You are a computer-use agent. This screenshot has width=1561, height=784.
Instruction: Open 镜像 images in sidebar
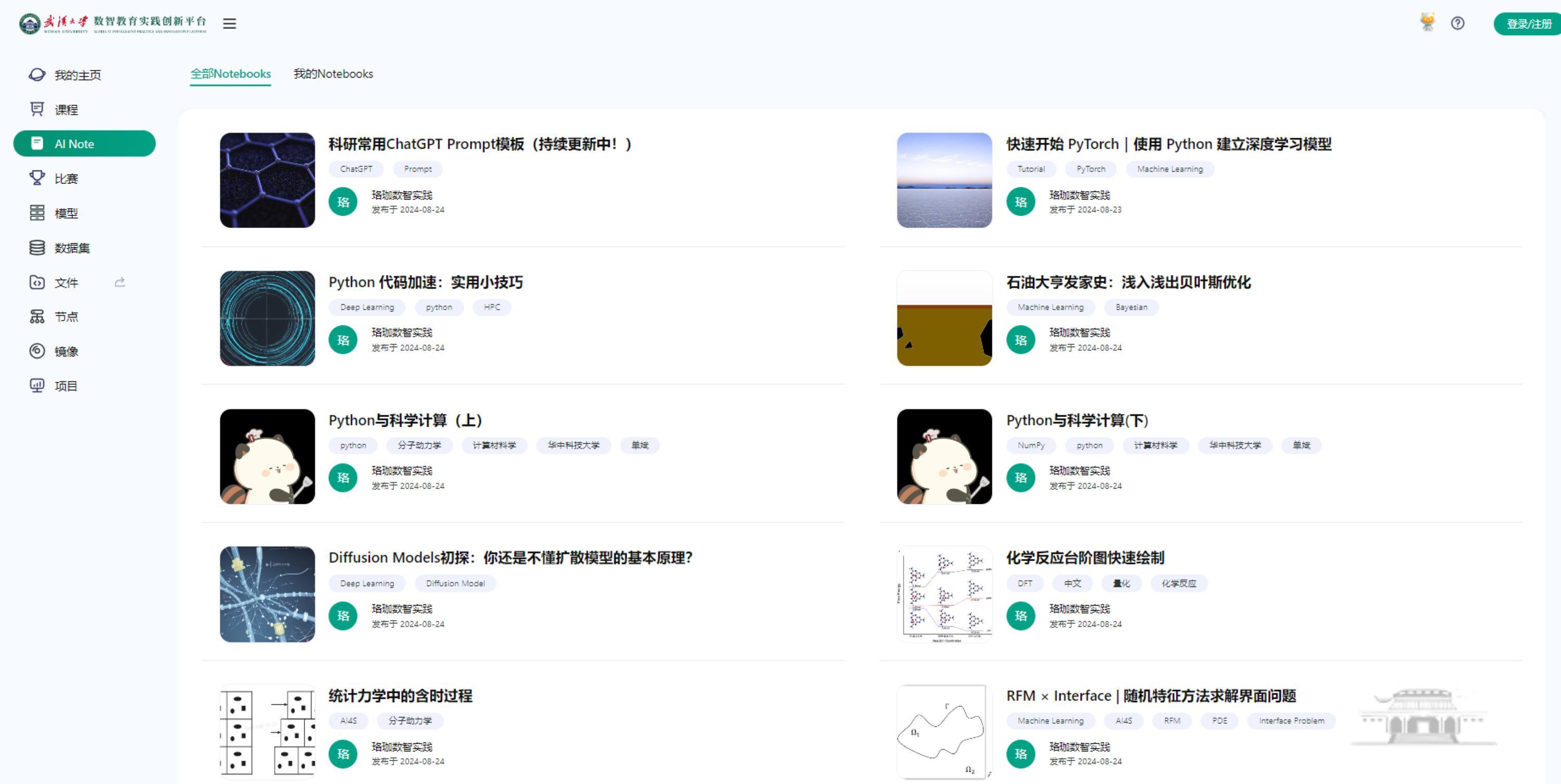click(x=66, y=351)
